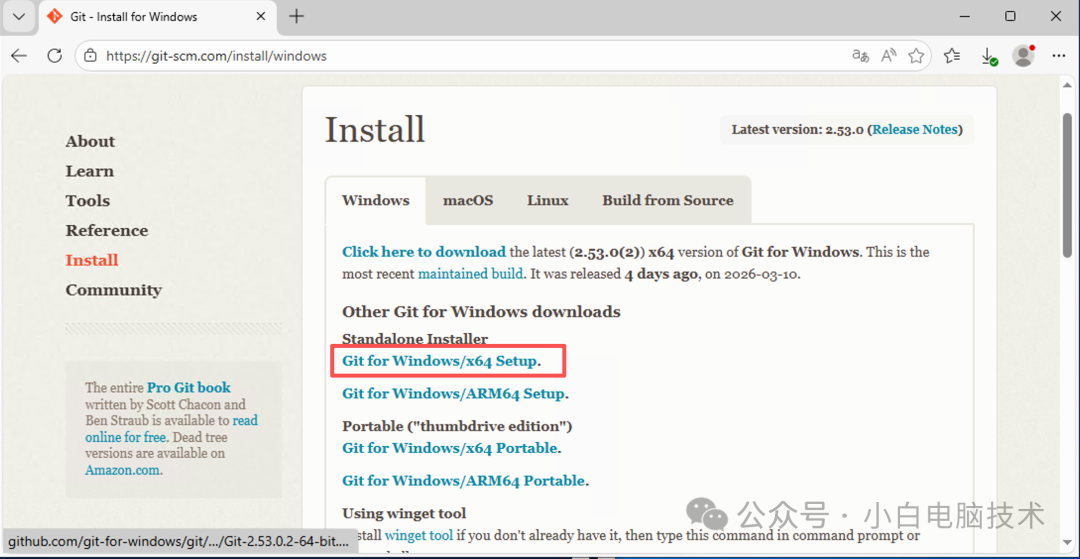Click the scrollbar up arrow
This screenshot has height=559, width=1080.
click(x=1067, y=83)
